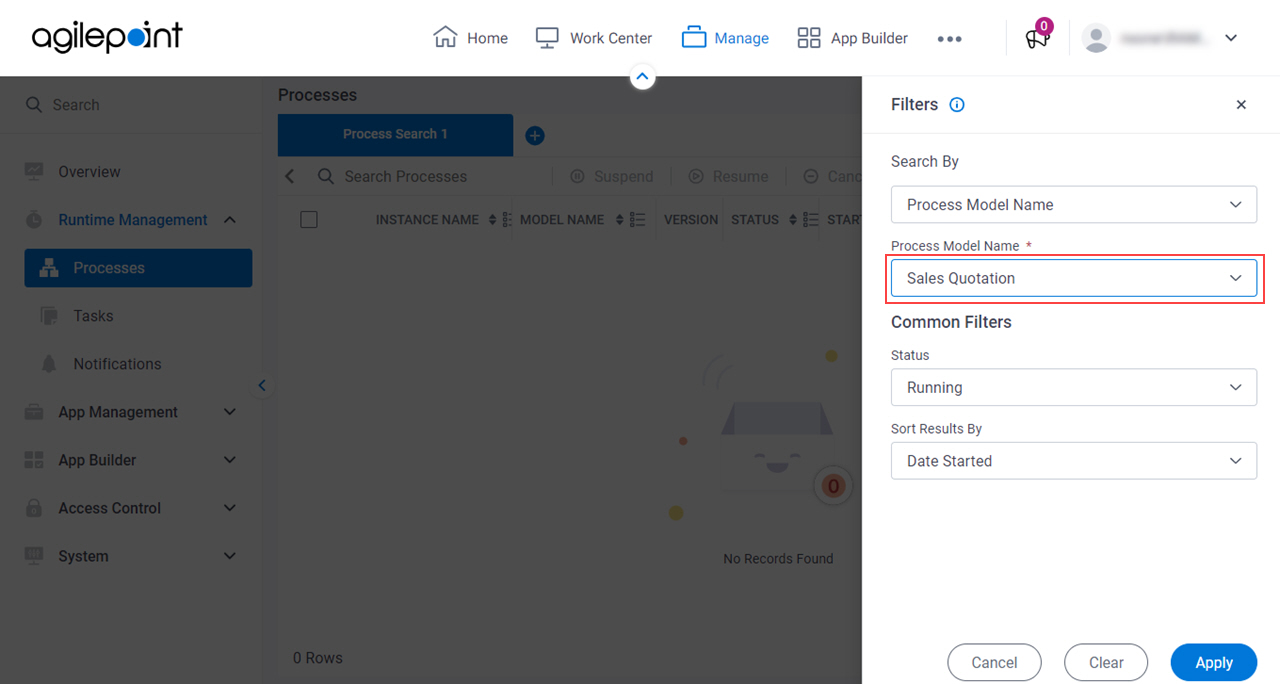Click the orange 0 counter badge
Viewport: 1280px width, 684px height.
[x=832, y=487]
